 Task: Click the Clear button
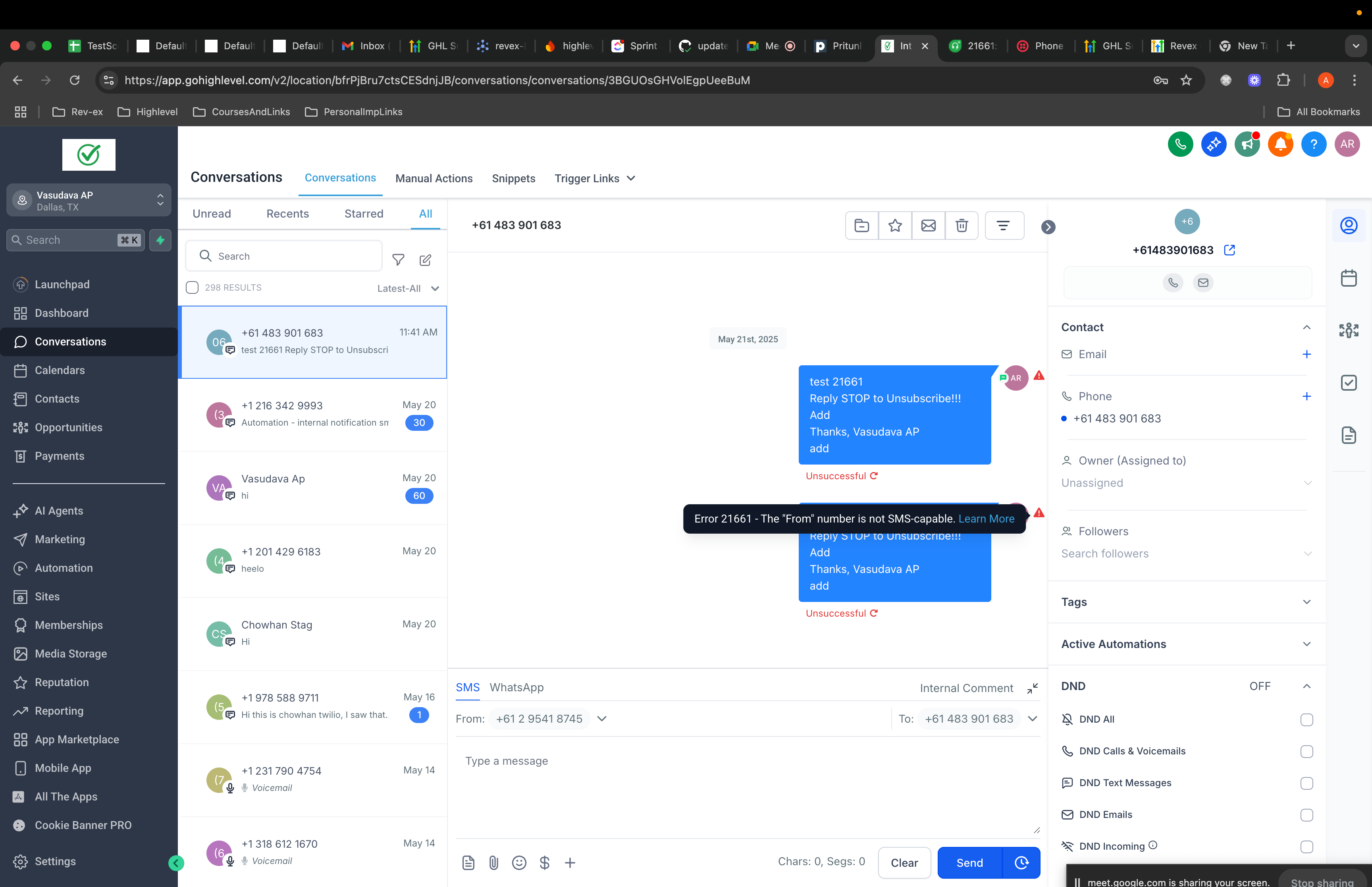point(904,862)
